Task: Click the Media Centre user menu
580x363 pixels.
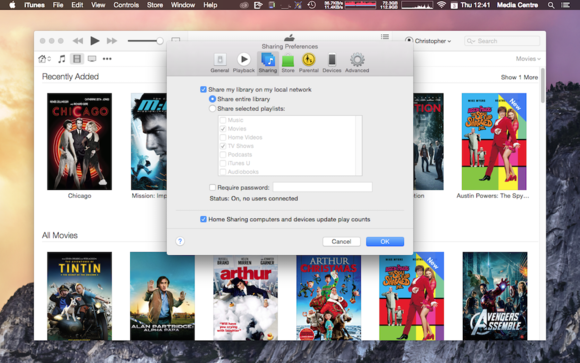Action: point(517,5)
